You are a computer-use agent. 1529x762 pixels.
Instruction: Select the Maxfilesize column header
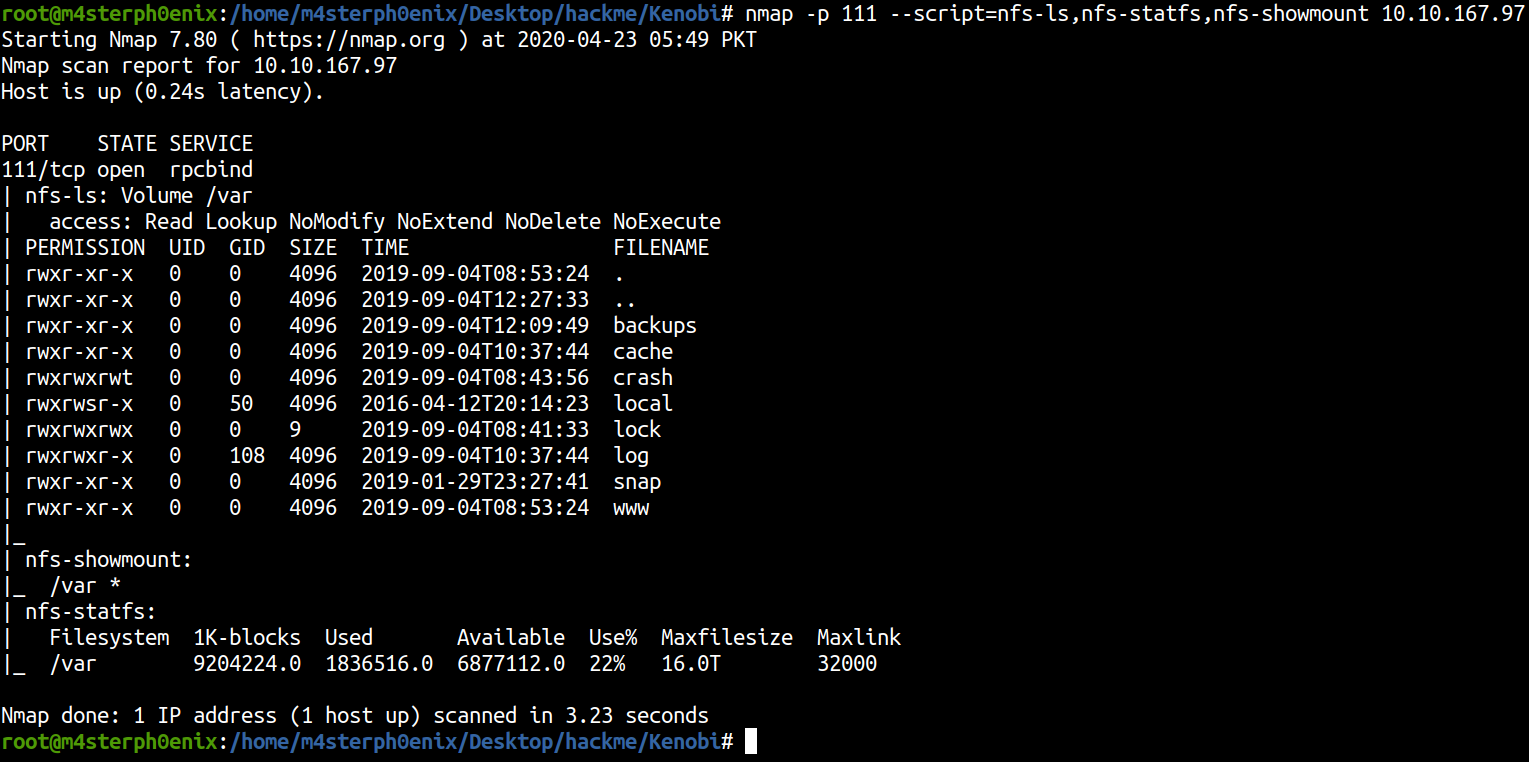[x=727, y=638]
